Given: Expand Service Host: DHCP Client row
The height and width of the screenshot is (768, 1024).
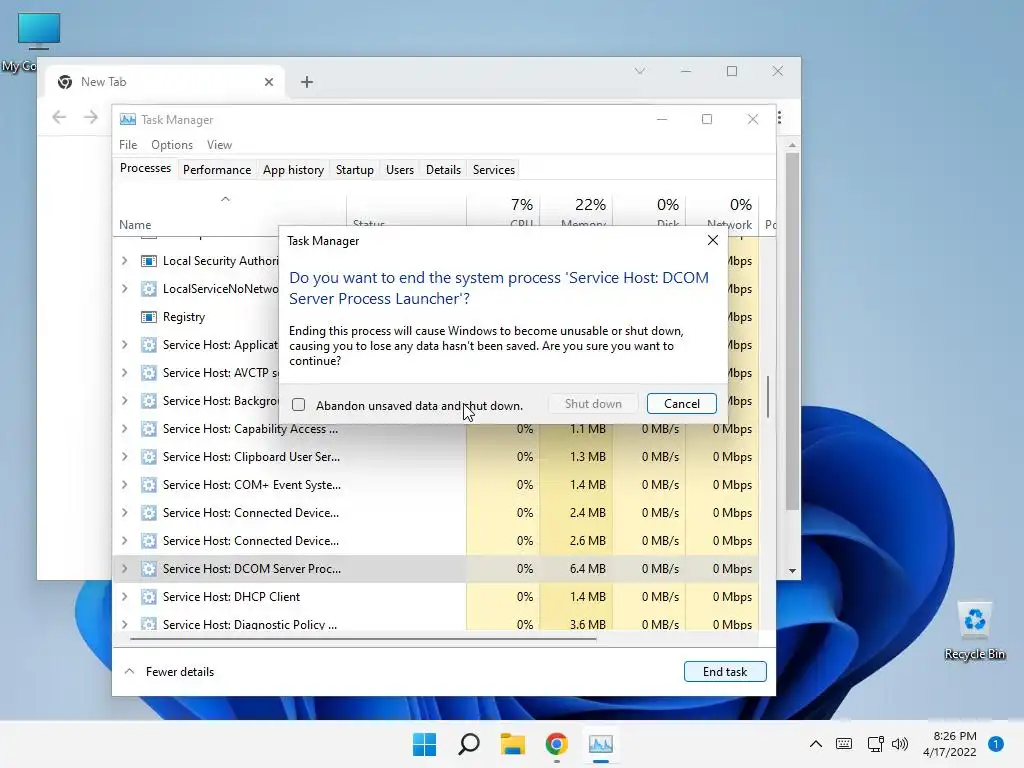Looking at the screenshot, I should pos(124,597).
